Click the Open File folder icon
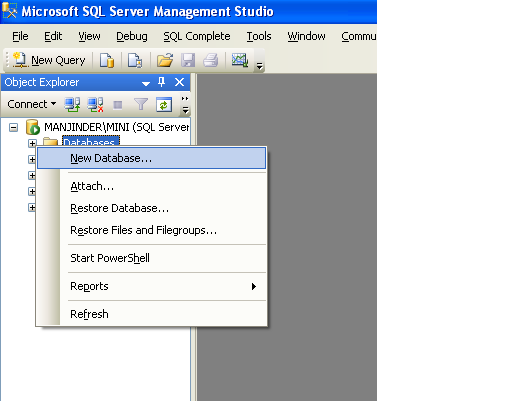 pos(165,60)
